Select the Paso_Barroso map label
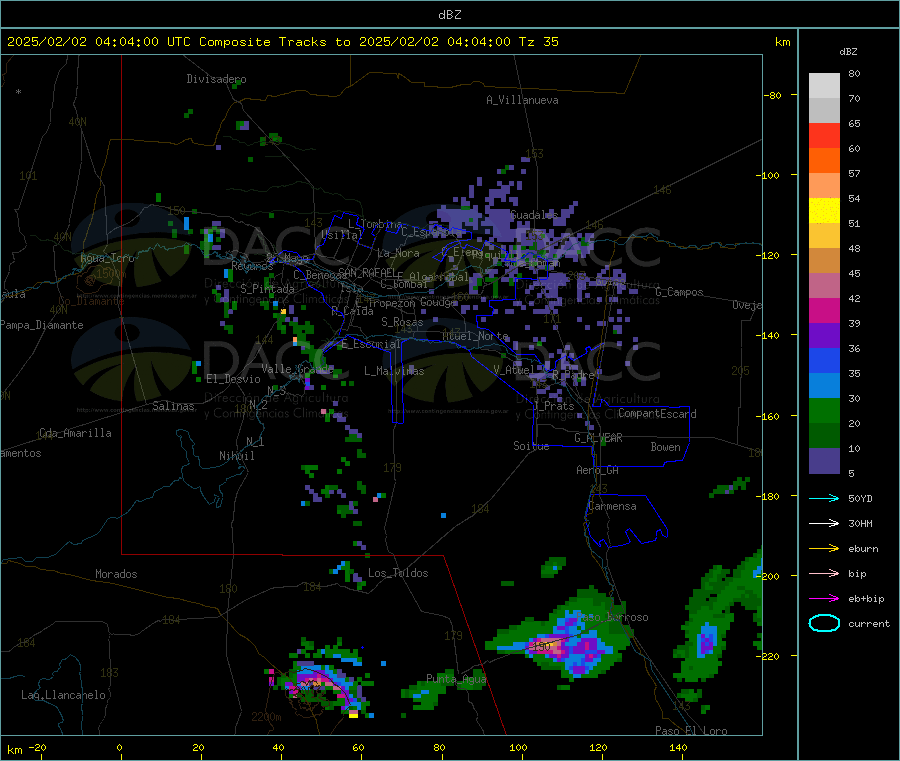900x761 pixels. (x=612, y=618)
